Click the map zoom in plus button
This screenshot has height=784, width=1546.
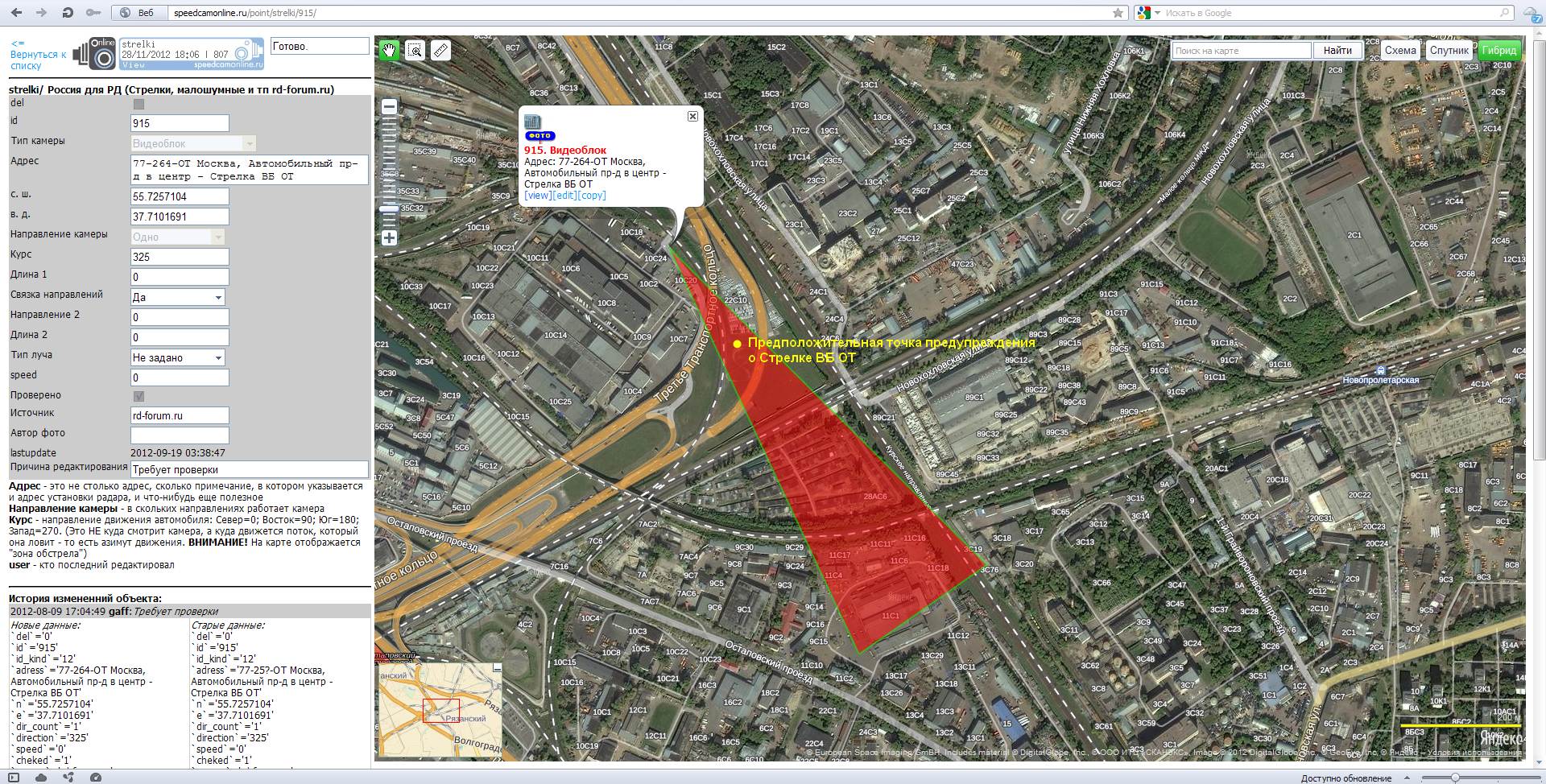[389, 237]
